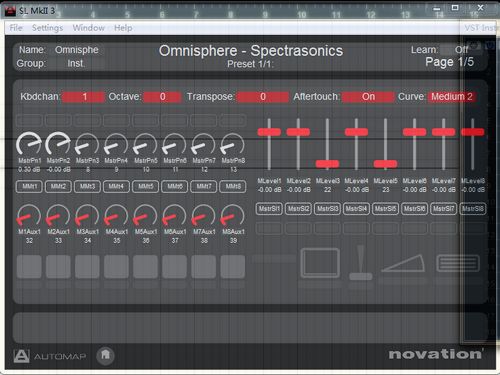Image resolution: width=500 pixels, height=375 pixels.
Task: Toggle the MMt6 button
Action: pyautogui.click(x=174, y=186)
